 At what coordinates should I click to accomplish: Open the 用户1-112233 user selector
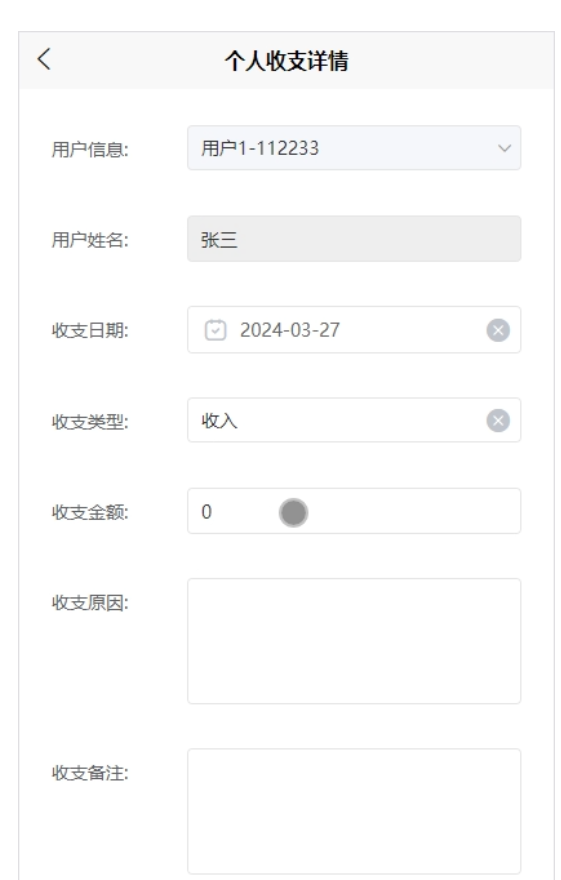click(x=354, y=148)
